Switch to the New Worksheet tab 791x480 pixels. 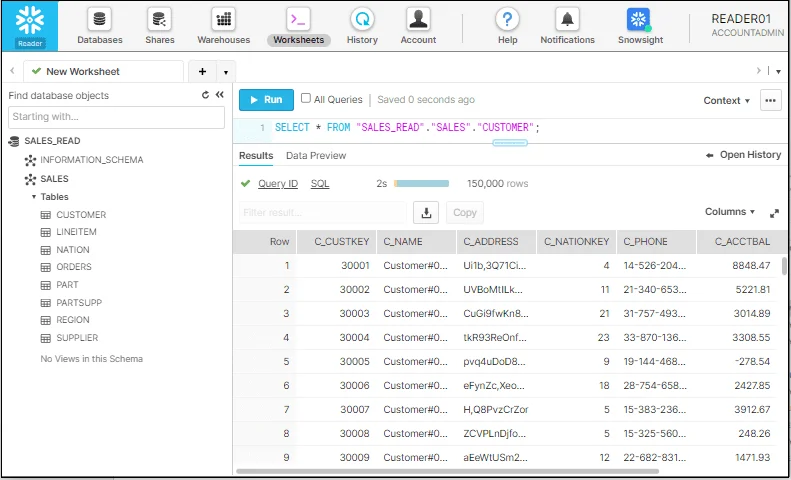tap(103, 72)
